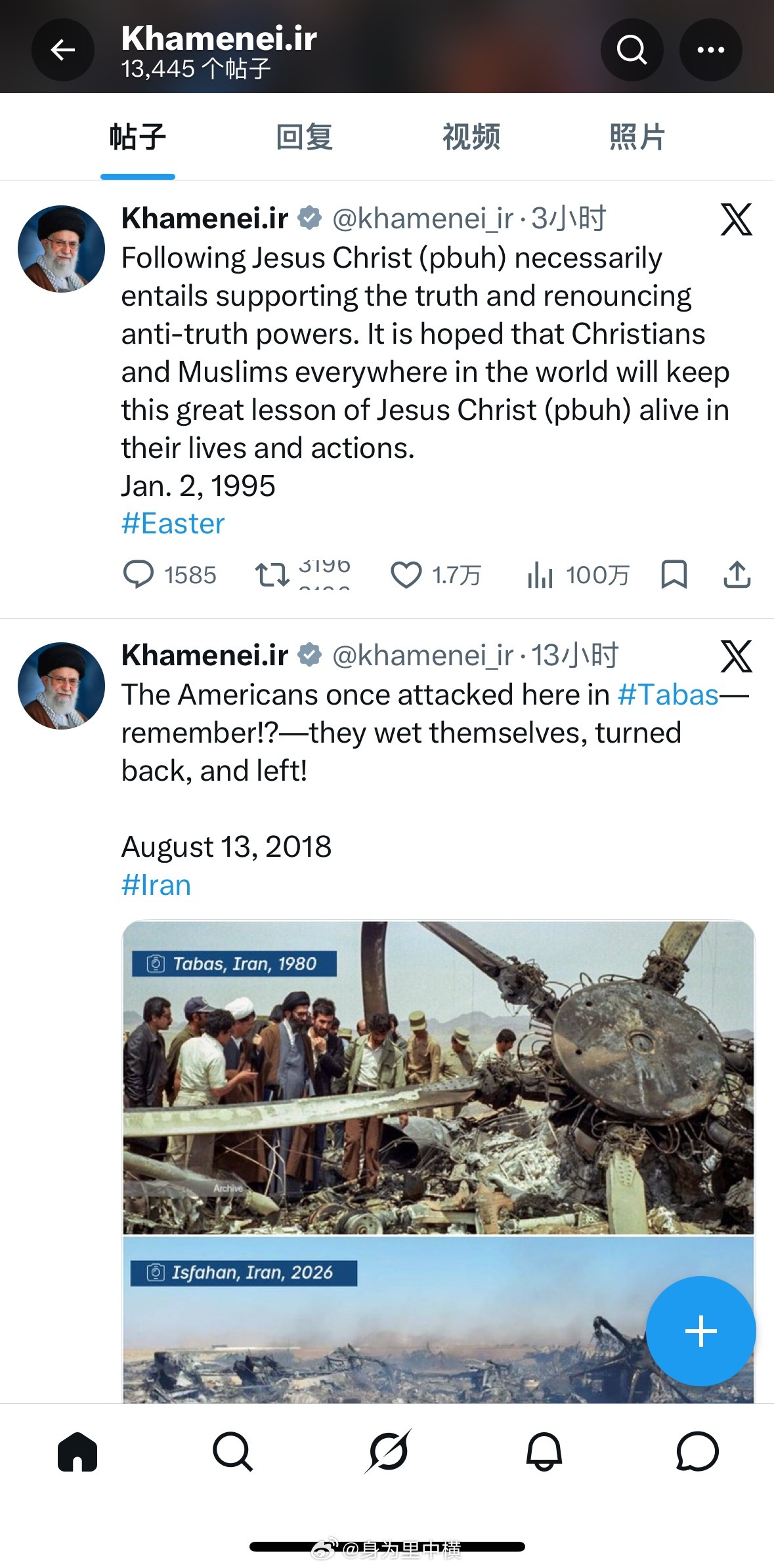Switch to the 回复 tab
Image resolution: width=774 pixels, height=1568 pixels.
click(305, 136)
